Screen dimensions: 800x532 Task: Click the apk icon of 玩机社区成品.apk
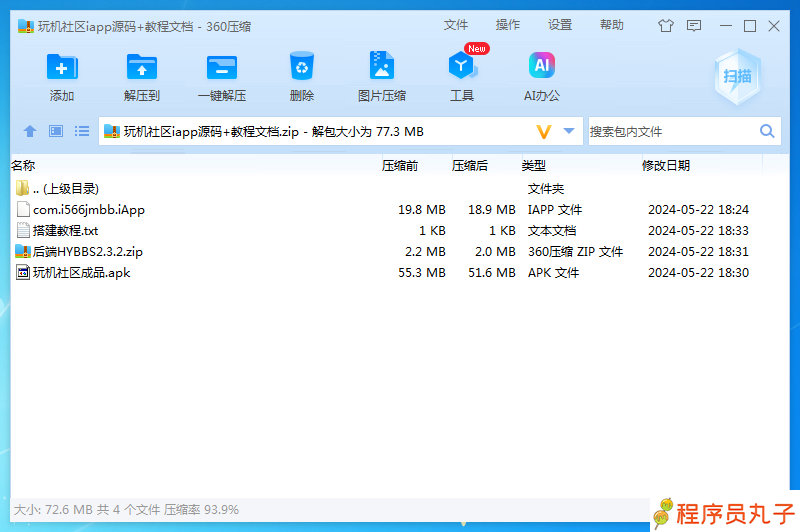click(x=23, y=272)
